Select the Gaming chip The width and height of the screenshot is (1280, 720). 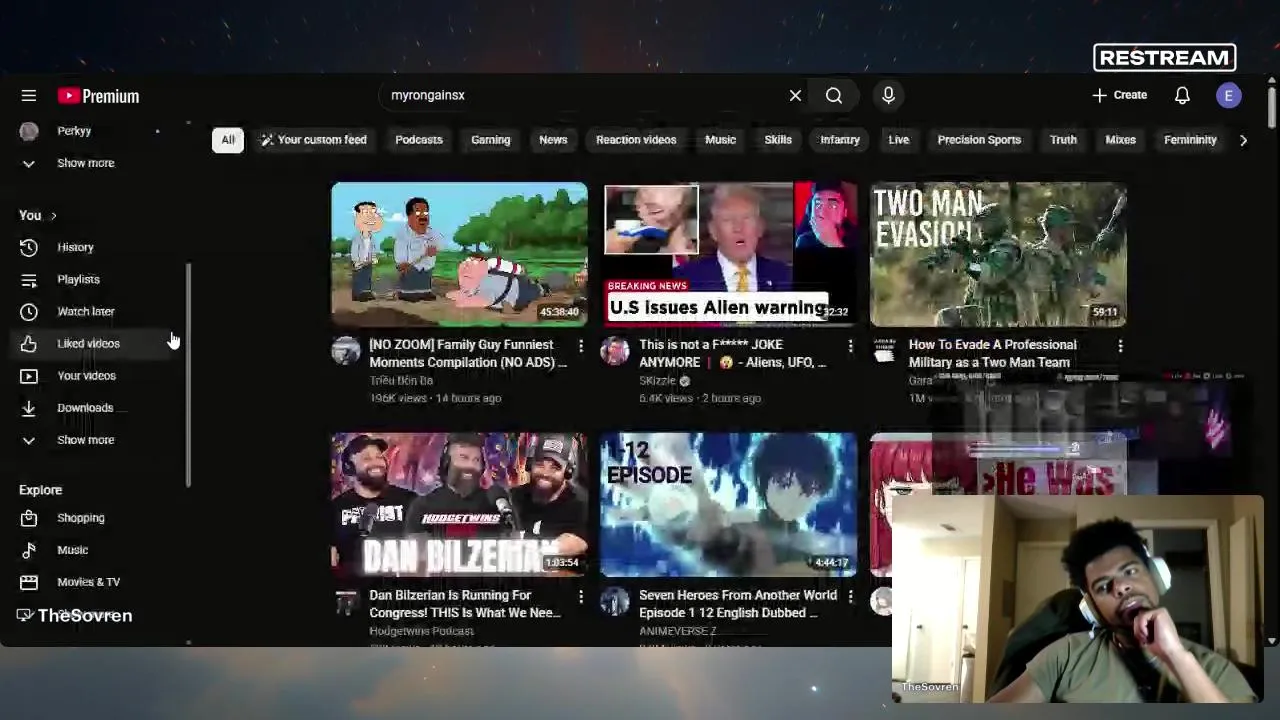(490, 140)
